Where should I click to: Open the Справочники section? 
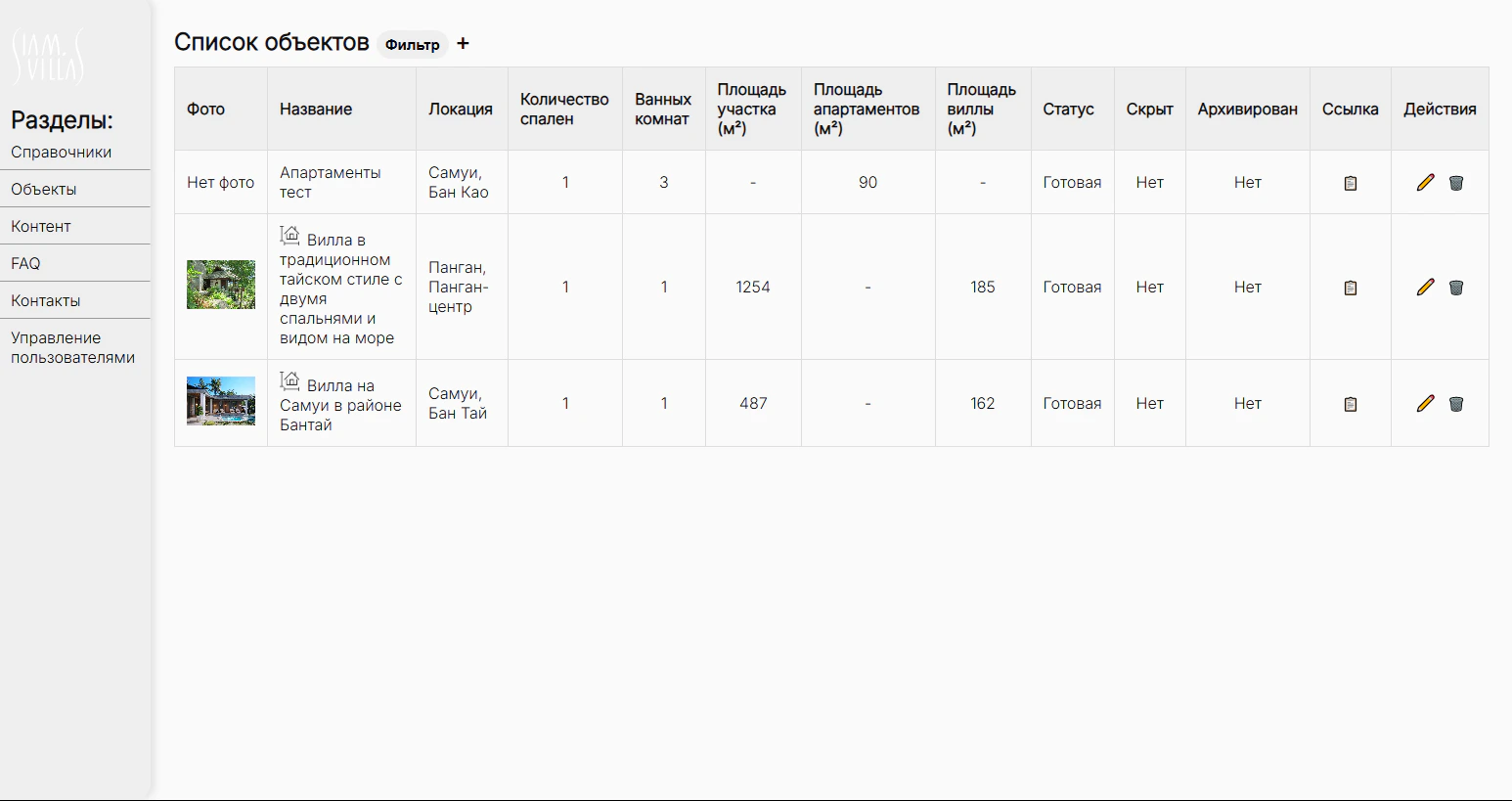tap(62, 153)
